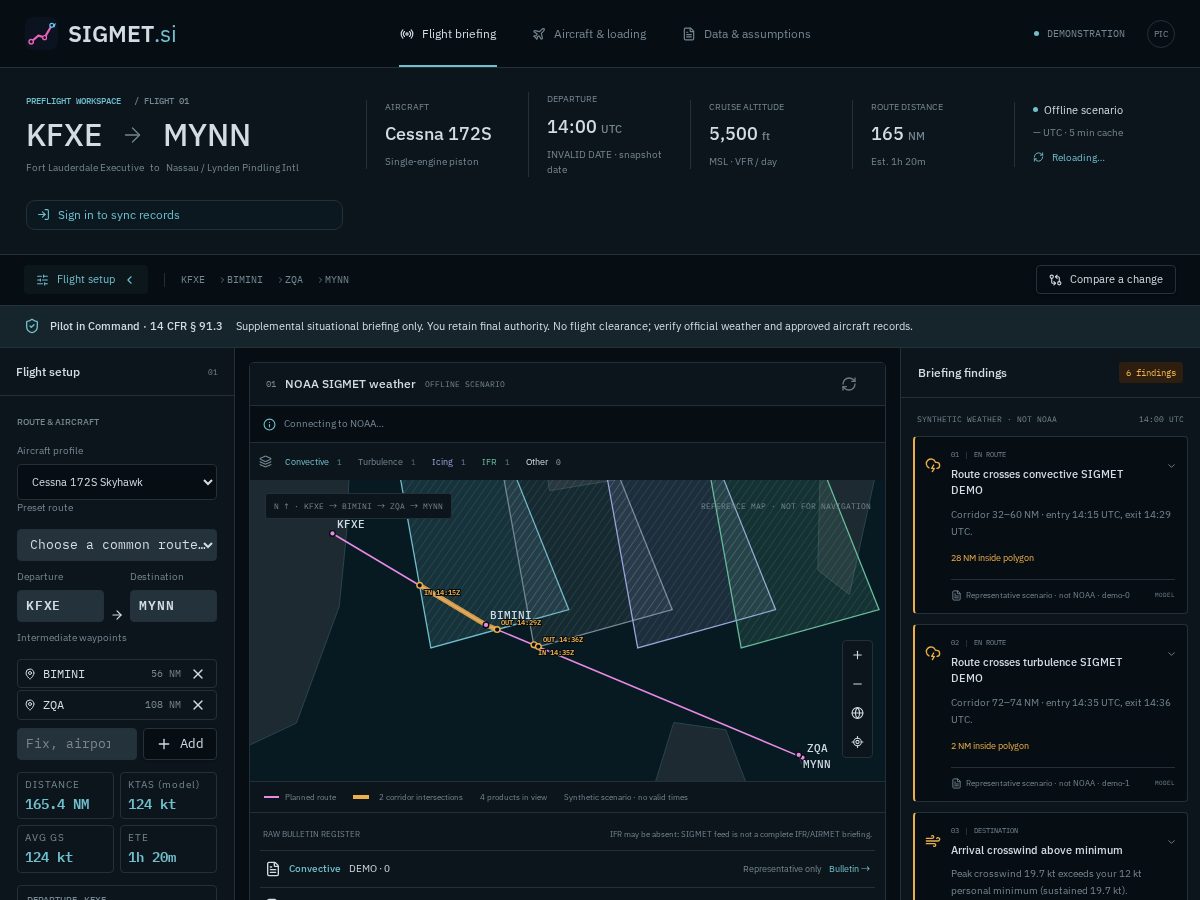The image size is (1200, 900).
Task: Expand the turbulence SIGMET finding card
Action: pos(1171,654)
